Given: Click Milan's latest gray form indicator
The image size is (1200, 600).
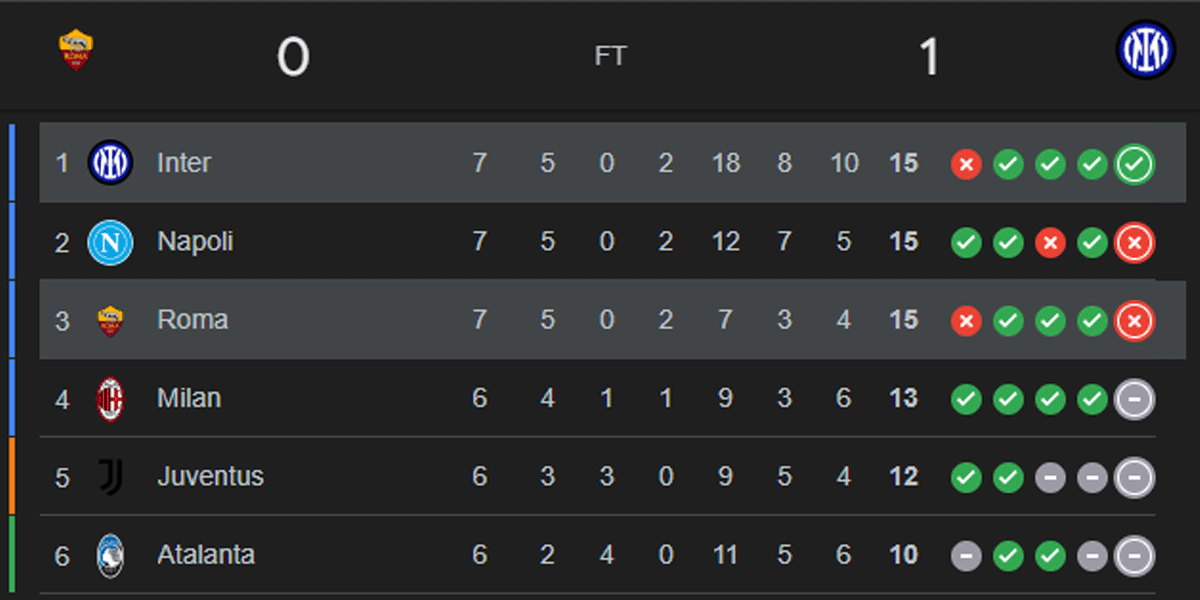Looking at the screenshot, I should point(1135,399).
